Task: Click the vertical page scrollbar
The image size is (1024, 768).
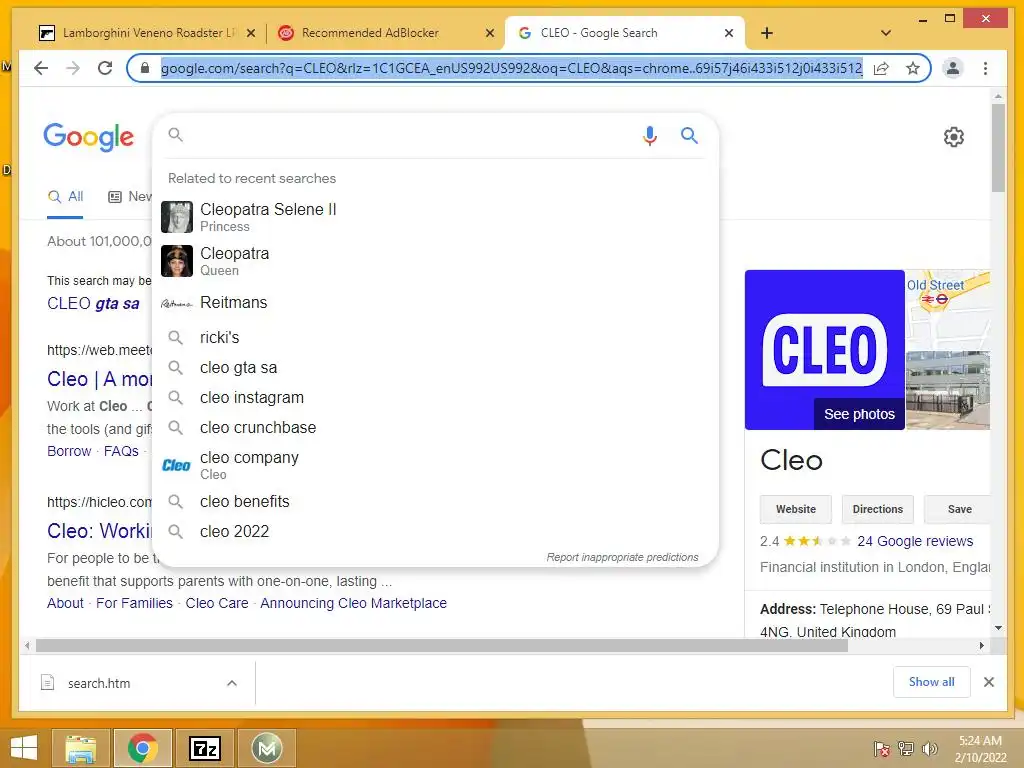Action: click(998, 148)
